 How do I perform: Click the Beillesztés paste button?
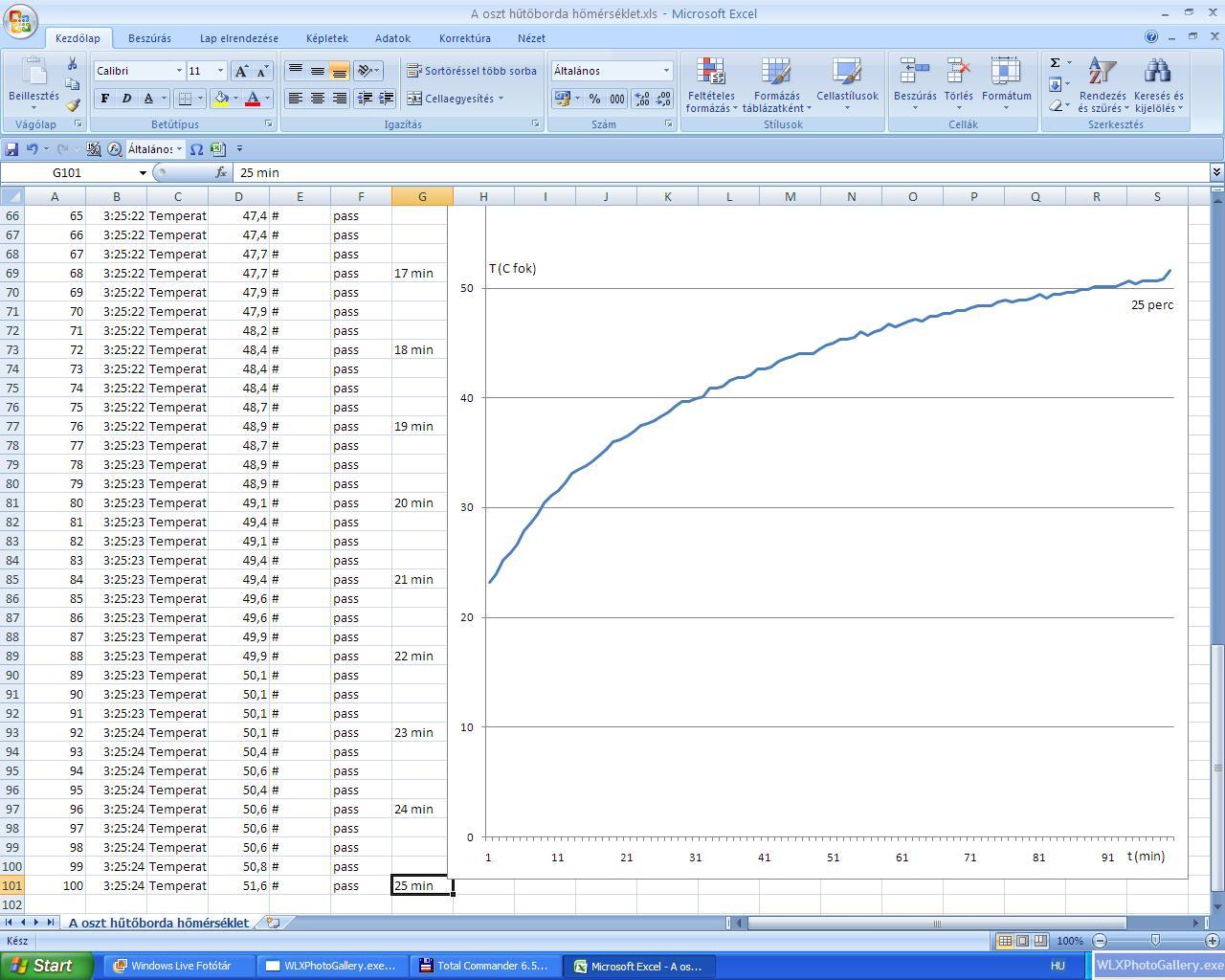click(x=33, y=84)
